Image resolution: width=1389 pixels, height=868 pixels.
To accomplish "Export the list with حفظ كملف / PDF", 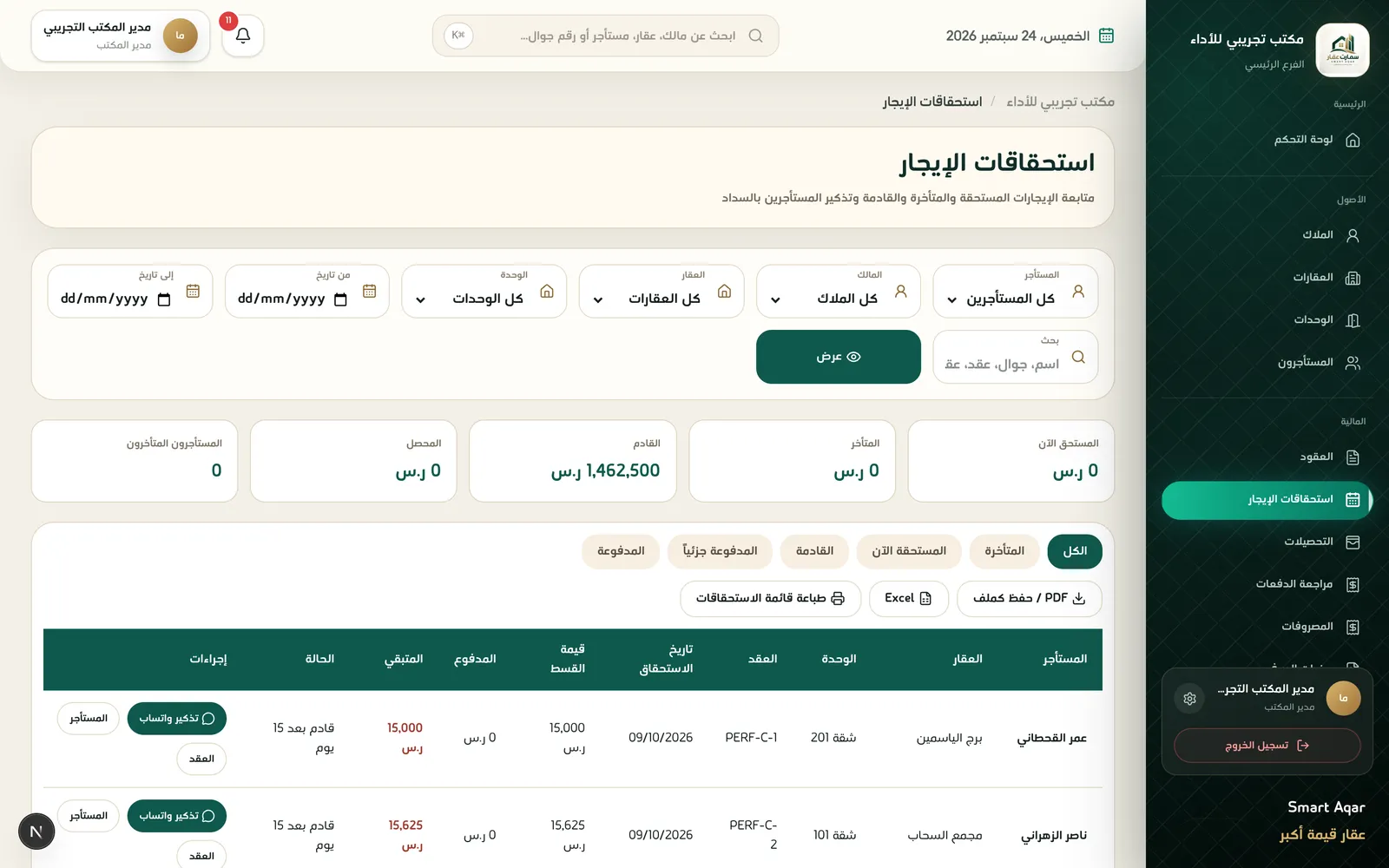I will pos(1030,599).
